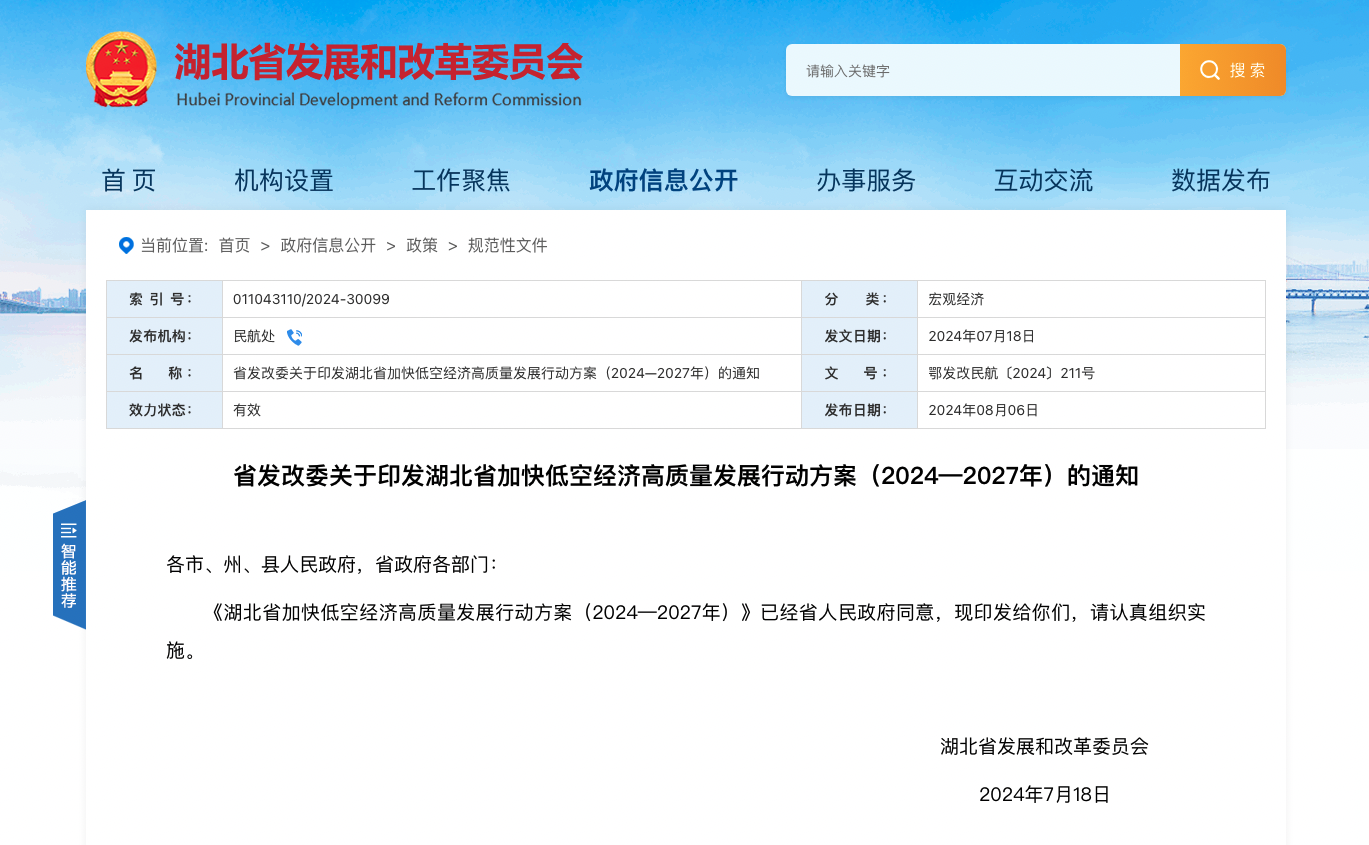This screenshot has width=1369, height=845.
Task: Click the keyword search input field
Action: [x=983, y=70]
